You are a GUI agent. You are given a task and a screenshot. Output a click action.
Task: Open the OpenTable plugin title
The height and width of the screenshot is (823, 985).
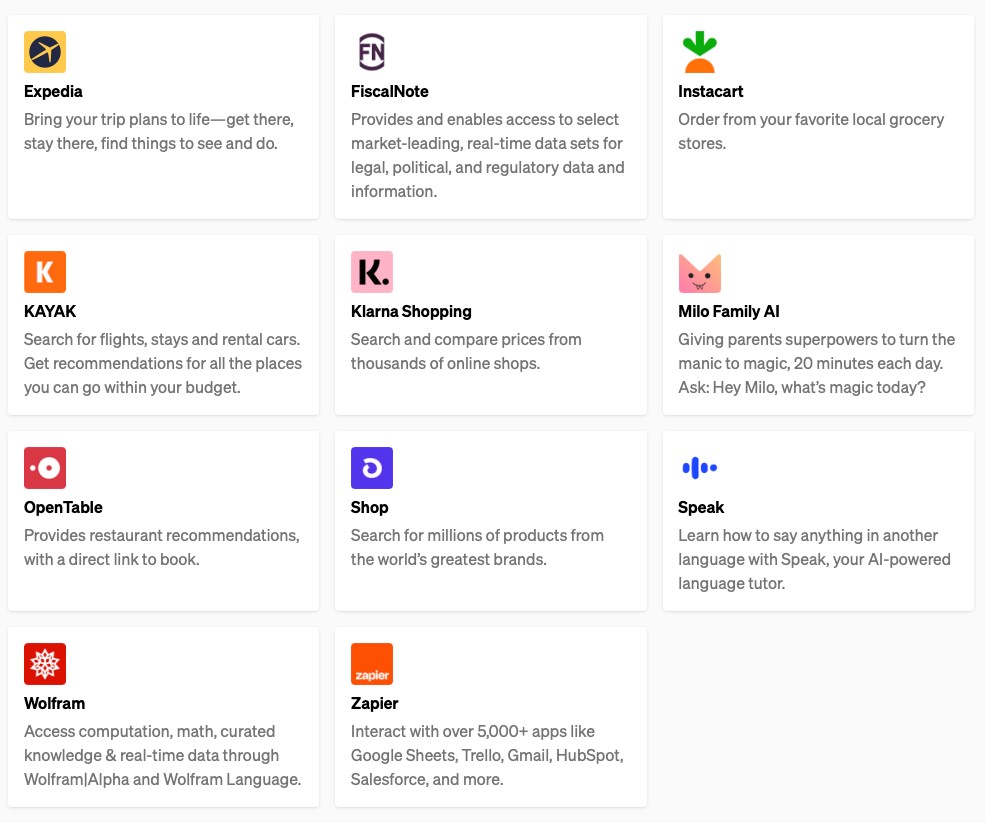(x=63, y=508)
